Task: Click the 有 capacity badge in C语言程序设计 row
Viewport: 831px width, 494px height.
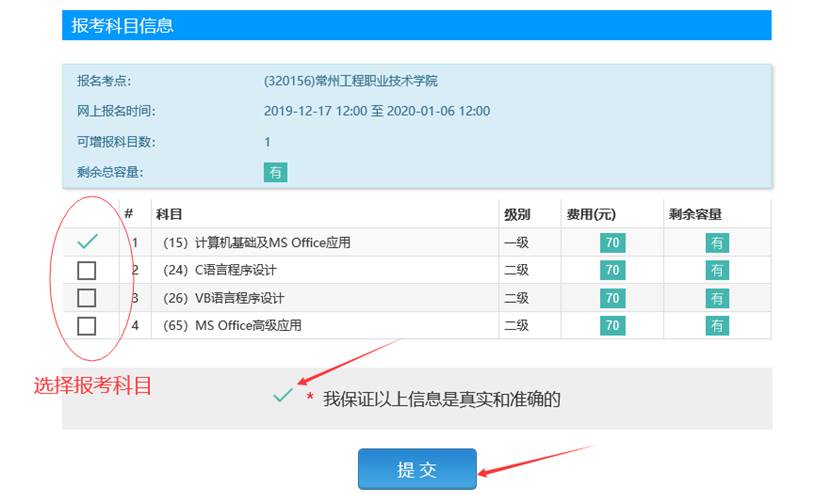Action: click(x=717, y=270)
